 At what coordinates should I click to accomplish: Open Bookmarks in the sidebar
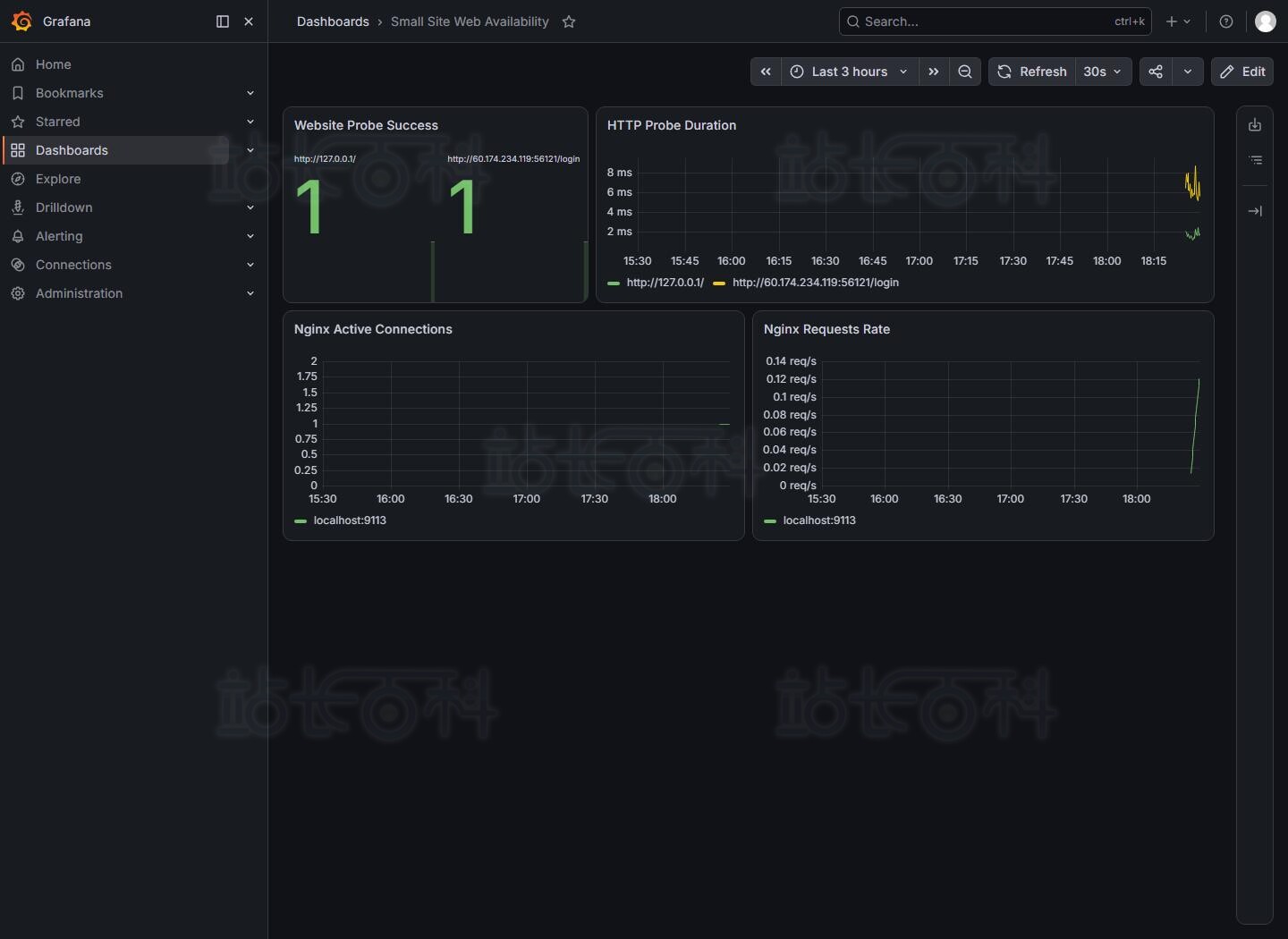coord(70,93)
